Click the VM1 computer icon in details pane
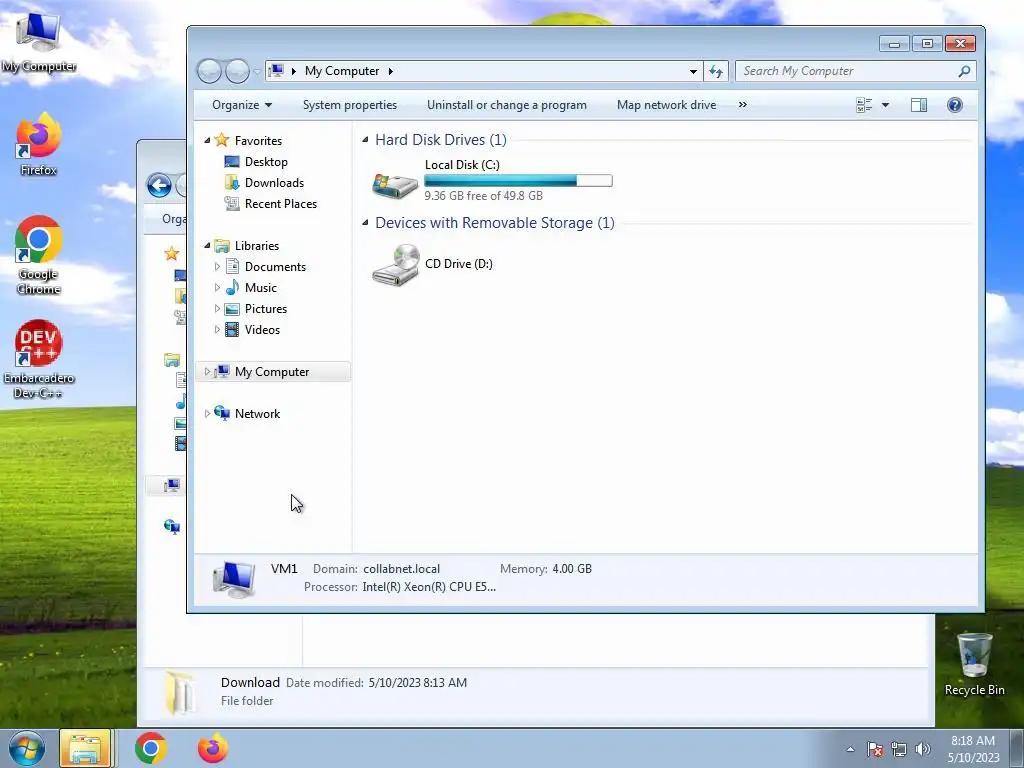 [234, 579]
